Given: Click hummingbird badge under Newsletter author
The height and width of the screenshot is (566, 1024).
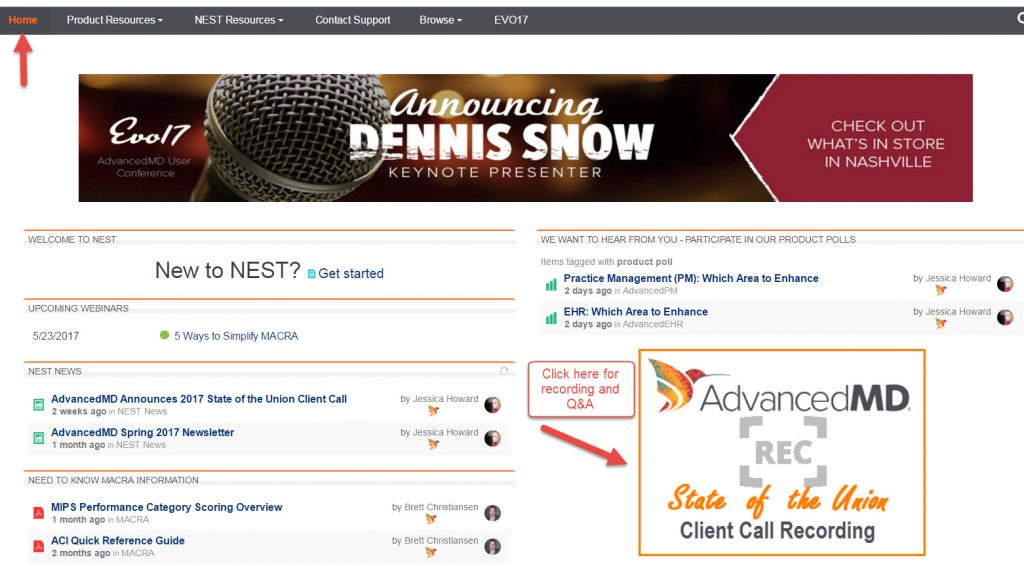Looking at the screenshot, I should (x=433, y=444).
